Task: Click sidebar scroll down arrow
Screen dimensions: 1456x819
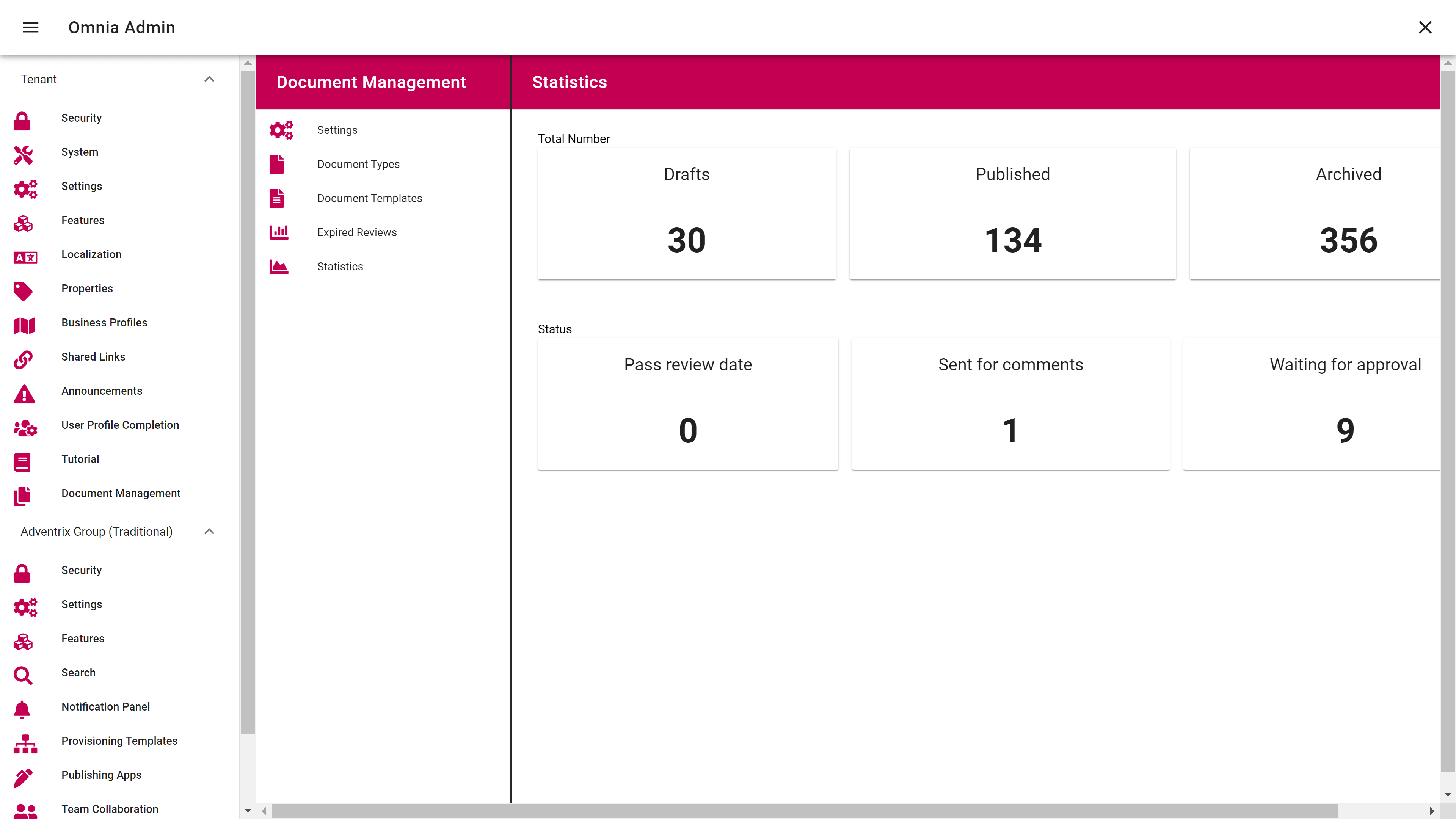Action: click(248, 811)
